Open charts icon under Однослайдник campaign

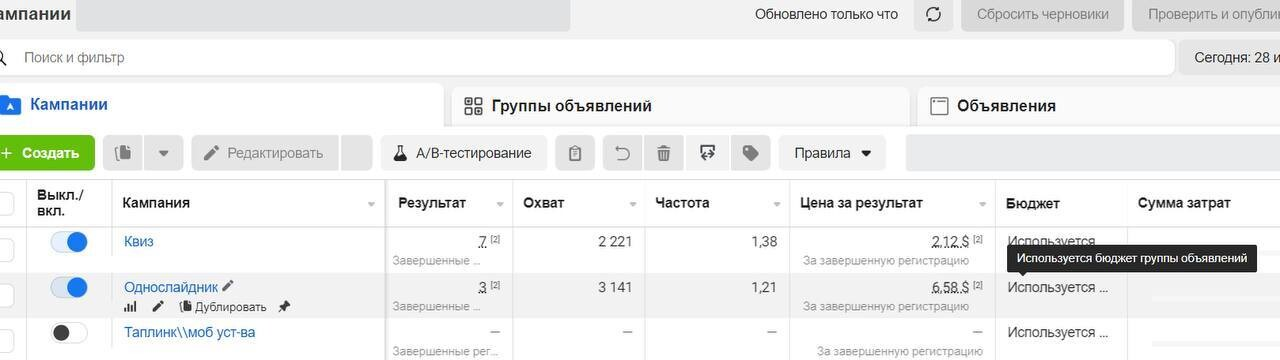point(130,307)
